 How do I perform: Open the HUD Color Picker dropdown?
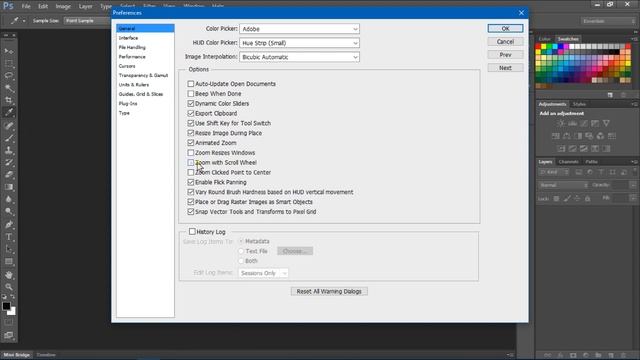300,43
